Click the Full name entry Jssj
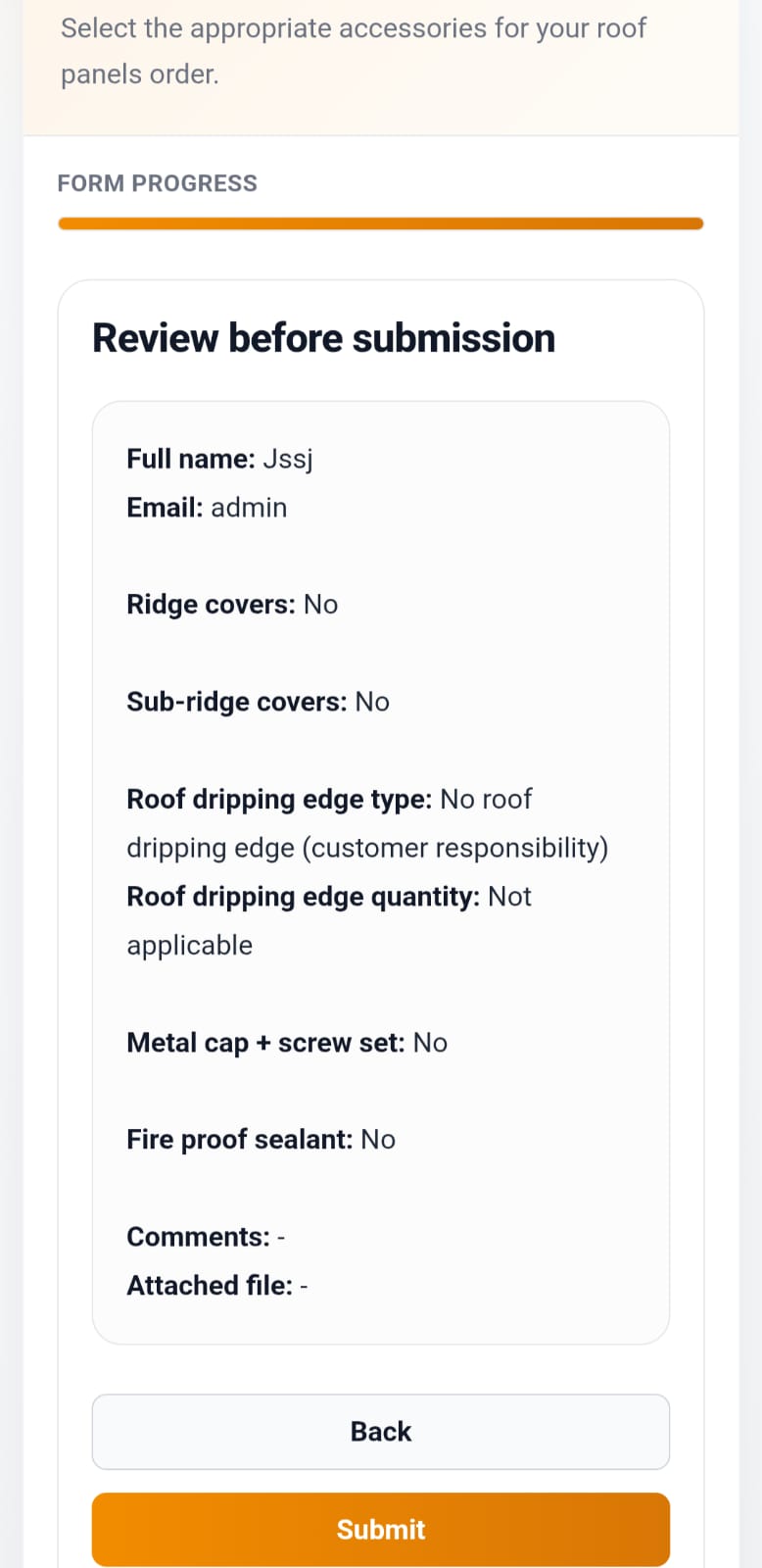The height and width of the screenshot is (1568, 762). click(219, 459)
